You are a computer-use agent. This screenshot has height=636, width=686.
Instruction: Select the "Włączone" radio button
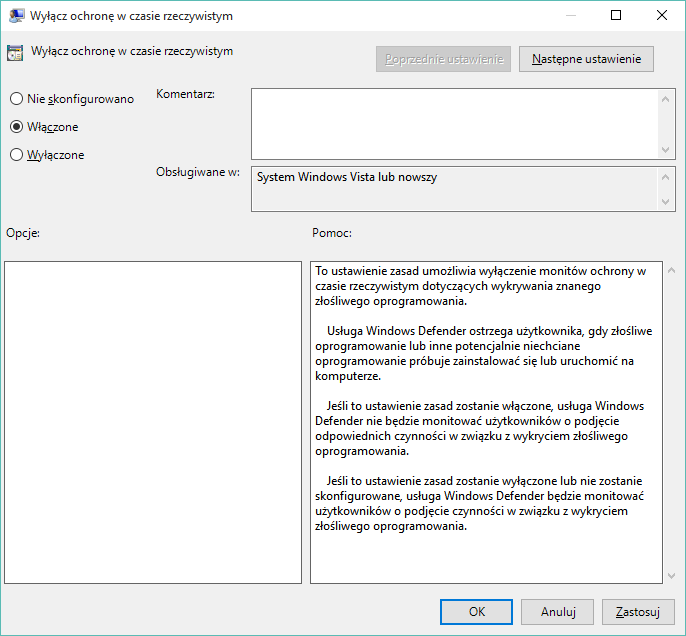point(44,127)
